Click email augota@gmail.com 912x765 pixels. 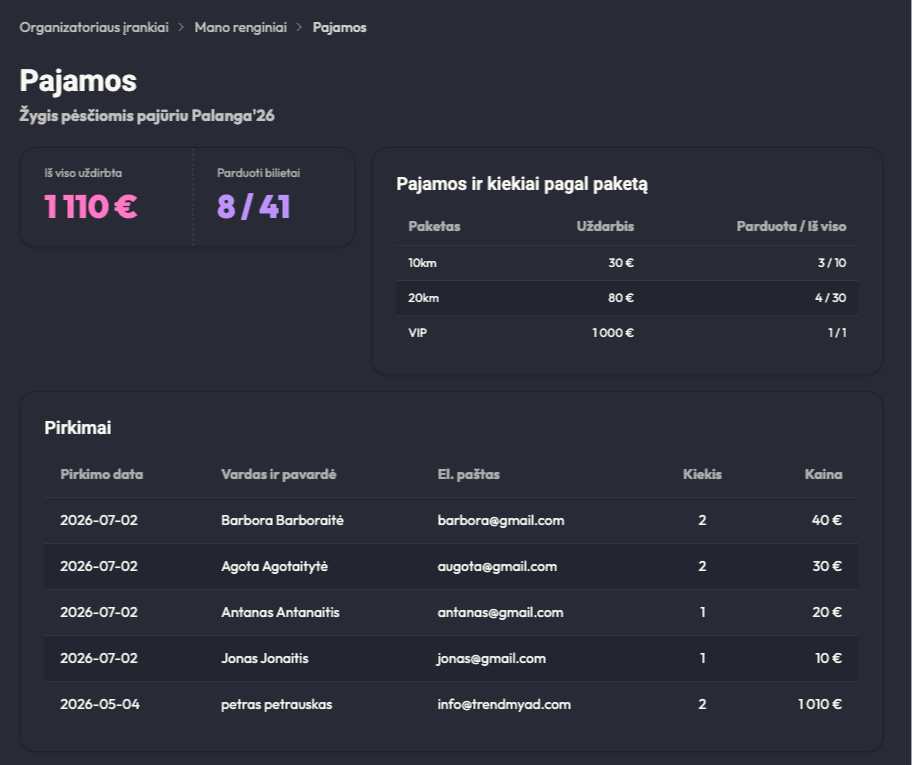(x=497, y=566)
